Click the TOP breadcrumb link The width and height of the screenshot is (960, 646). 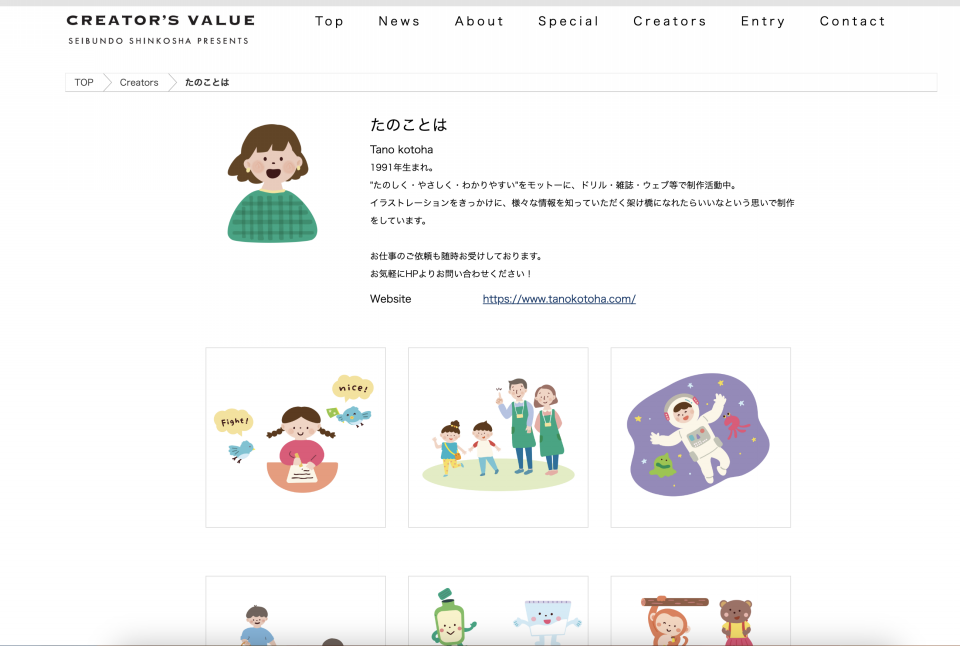pyautogui.click(x=84, y=82)
